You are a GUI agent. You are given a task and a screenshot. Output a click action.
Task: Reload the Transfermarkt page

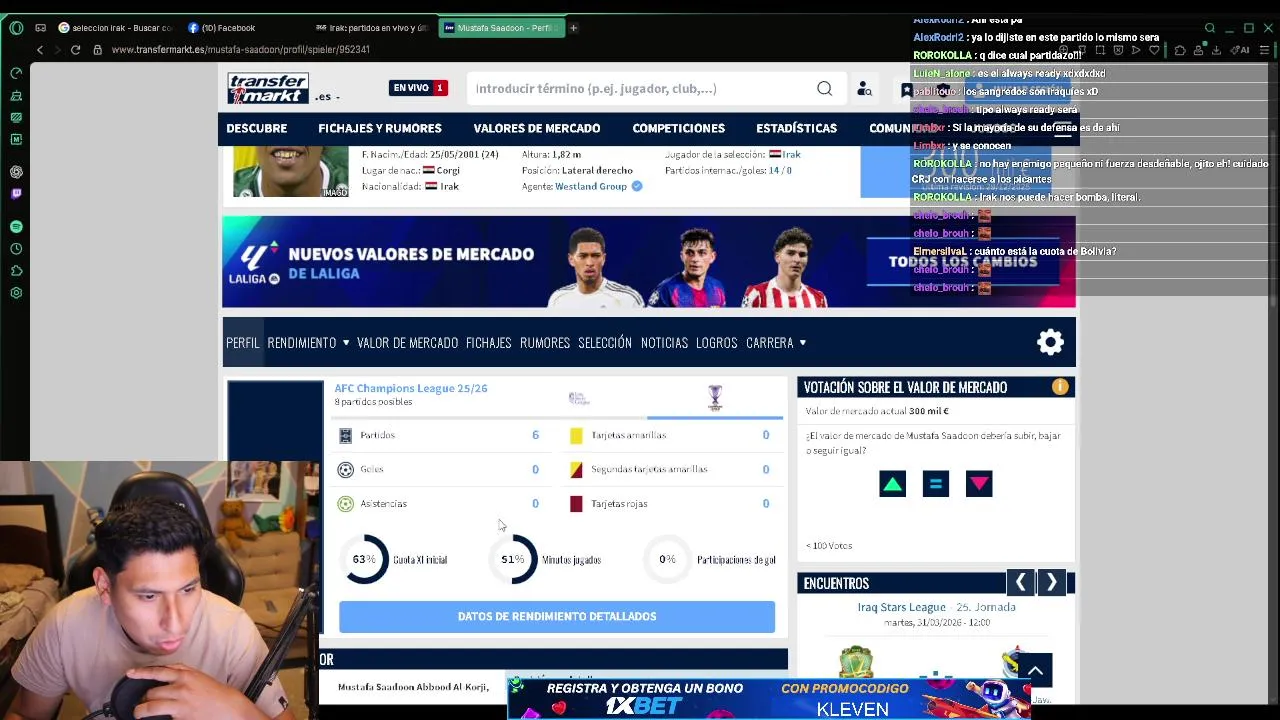(75, 50)
